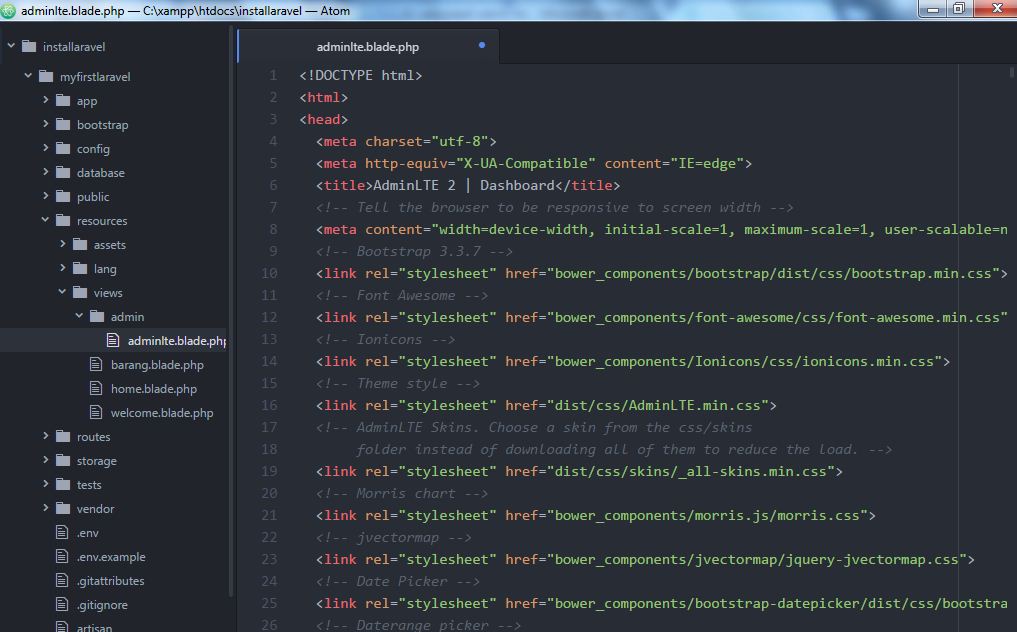Expand the assets folder chevron
The width and height of the screenshot is (1017, 632).
(62, 244)
